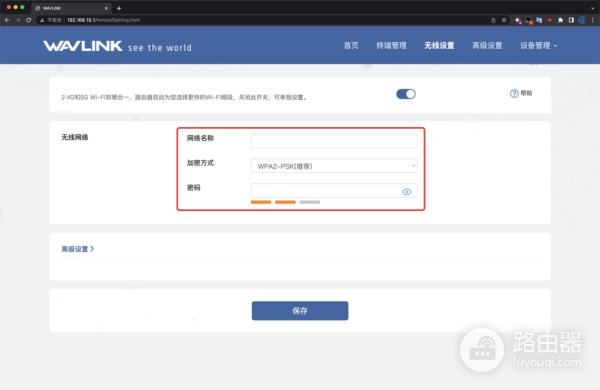Select the WAVLINK browser tab

coord(71,8)
